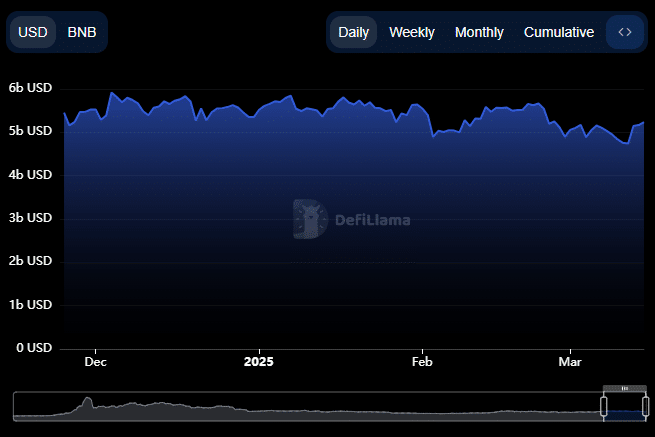Click the 2025 label on x-axis
This screenshot has width=655, height=437.
tap(258, 361)
